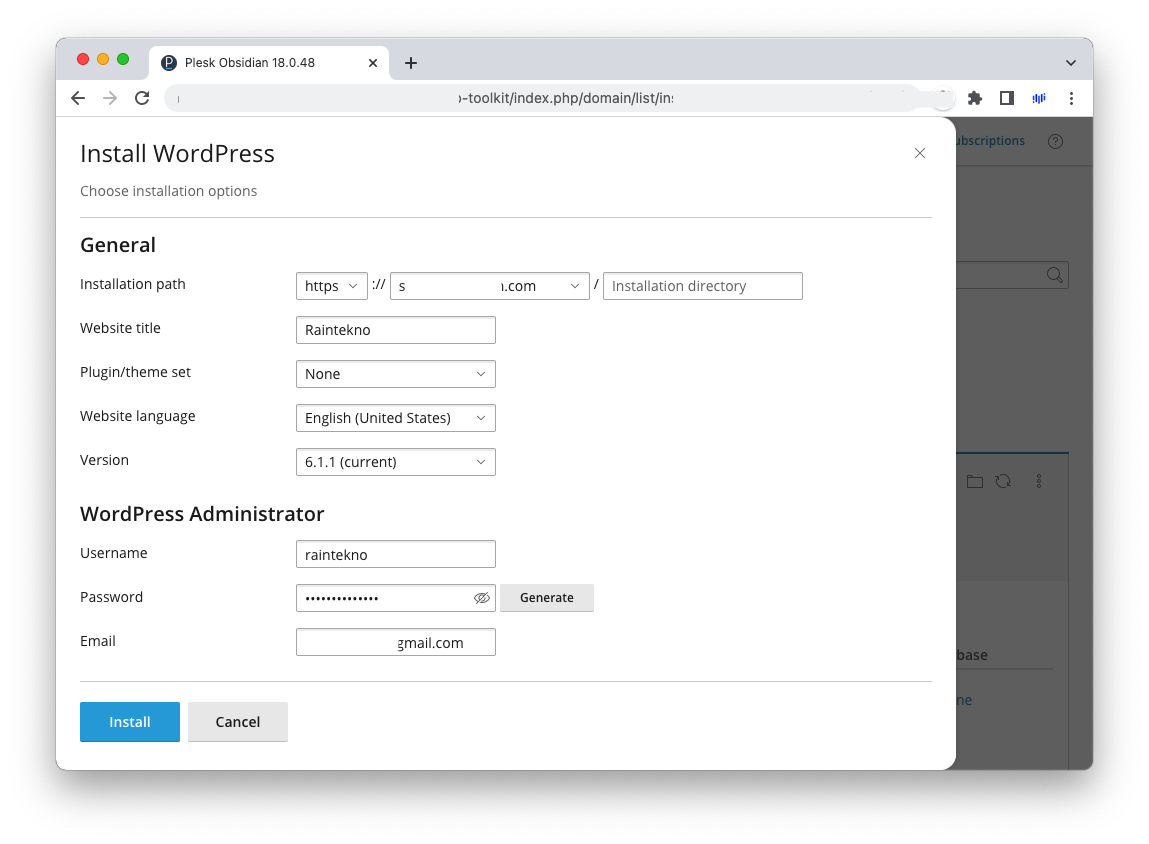The width and height of the screenshot is (1149, 844).
Task: Select WordPress version 6.1.1 dropdown
Action: coord(395,462)
